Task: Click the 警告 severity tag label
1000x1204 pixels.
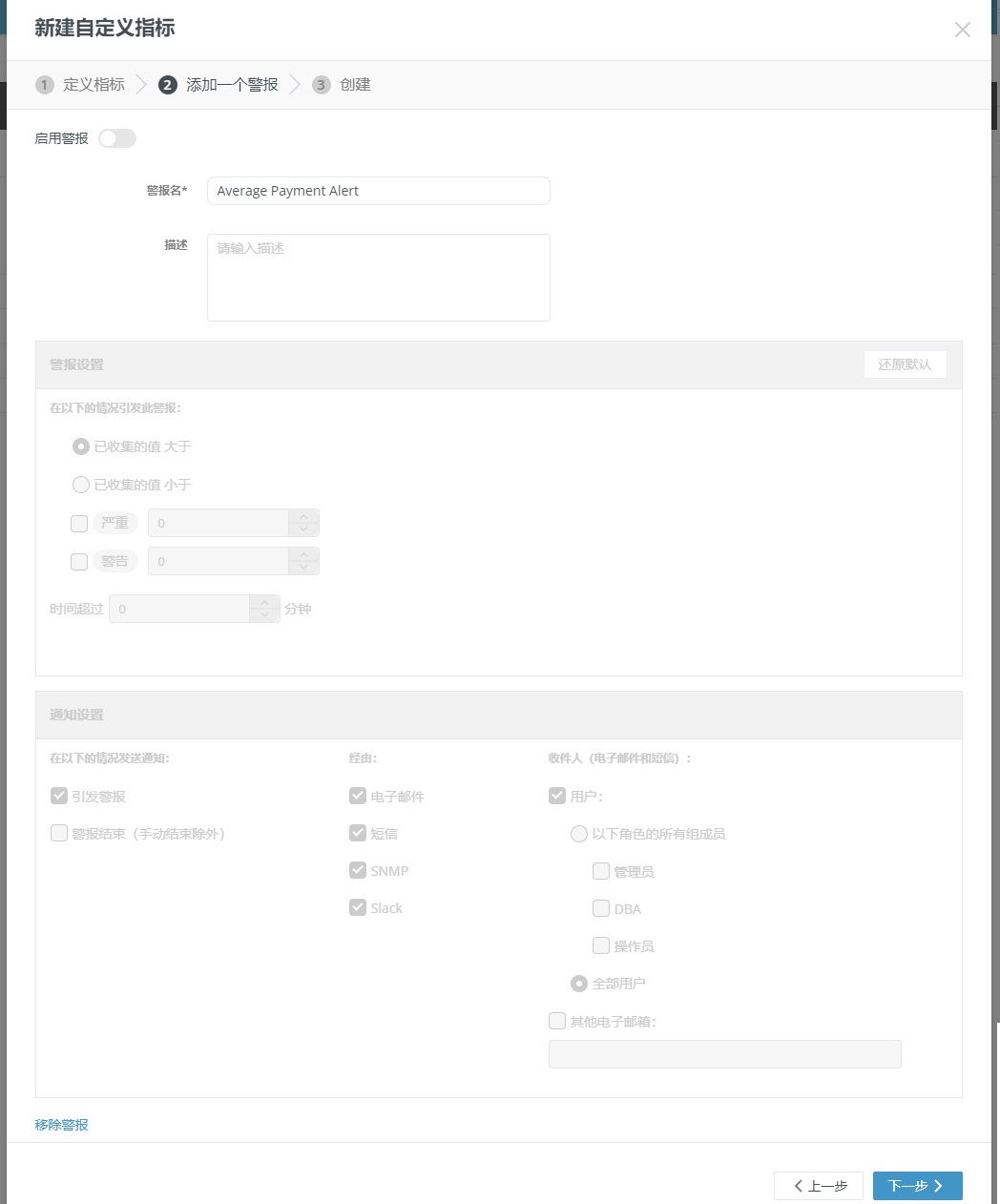Action: pos(115,561)
